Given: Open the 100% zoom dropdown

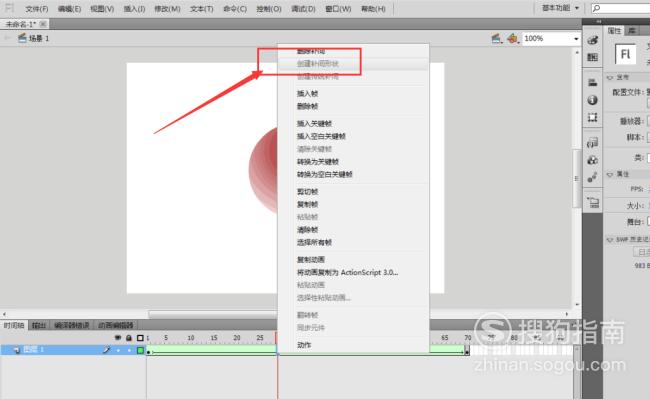Looking at the screenshot, I should click(576, 39).
